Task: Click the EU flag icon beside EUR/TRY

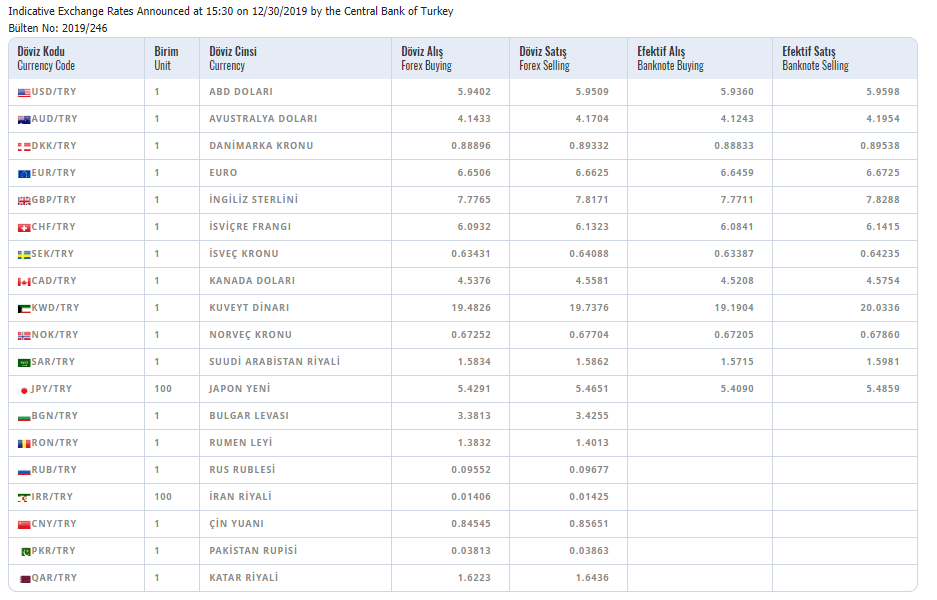Action: tap(24, 173)
